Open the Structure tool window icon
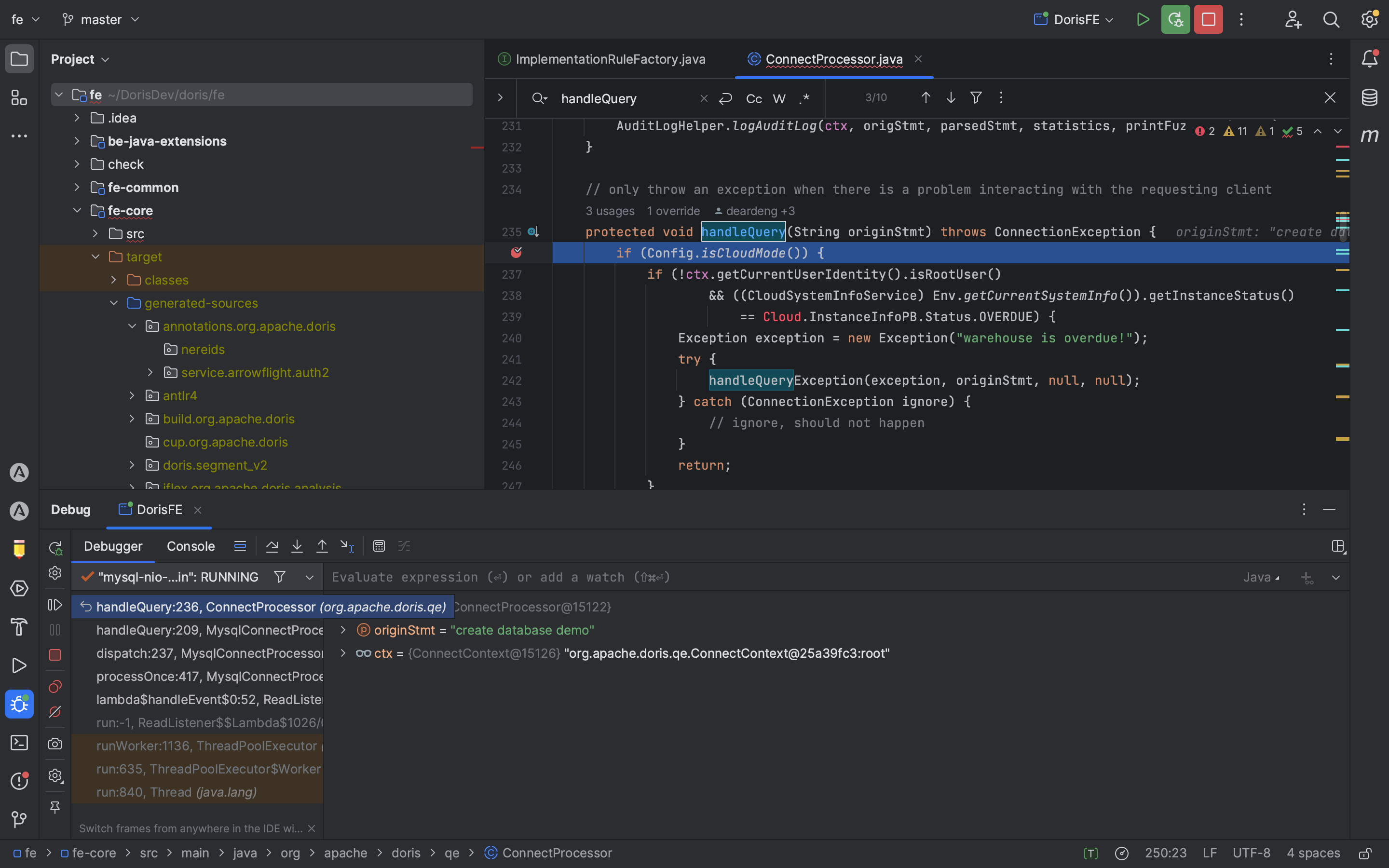Viewport: 1389px width, 868px height. 19,97
